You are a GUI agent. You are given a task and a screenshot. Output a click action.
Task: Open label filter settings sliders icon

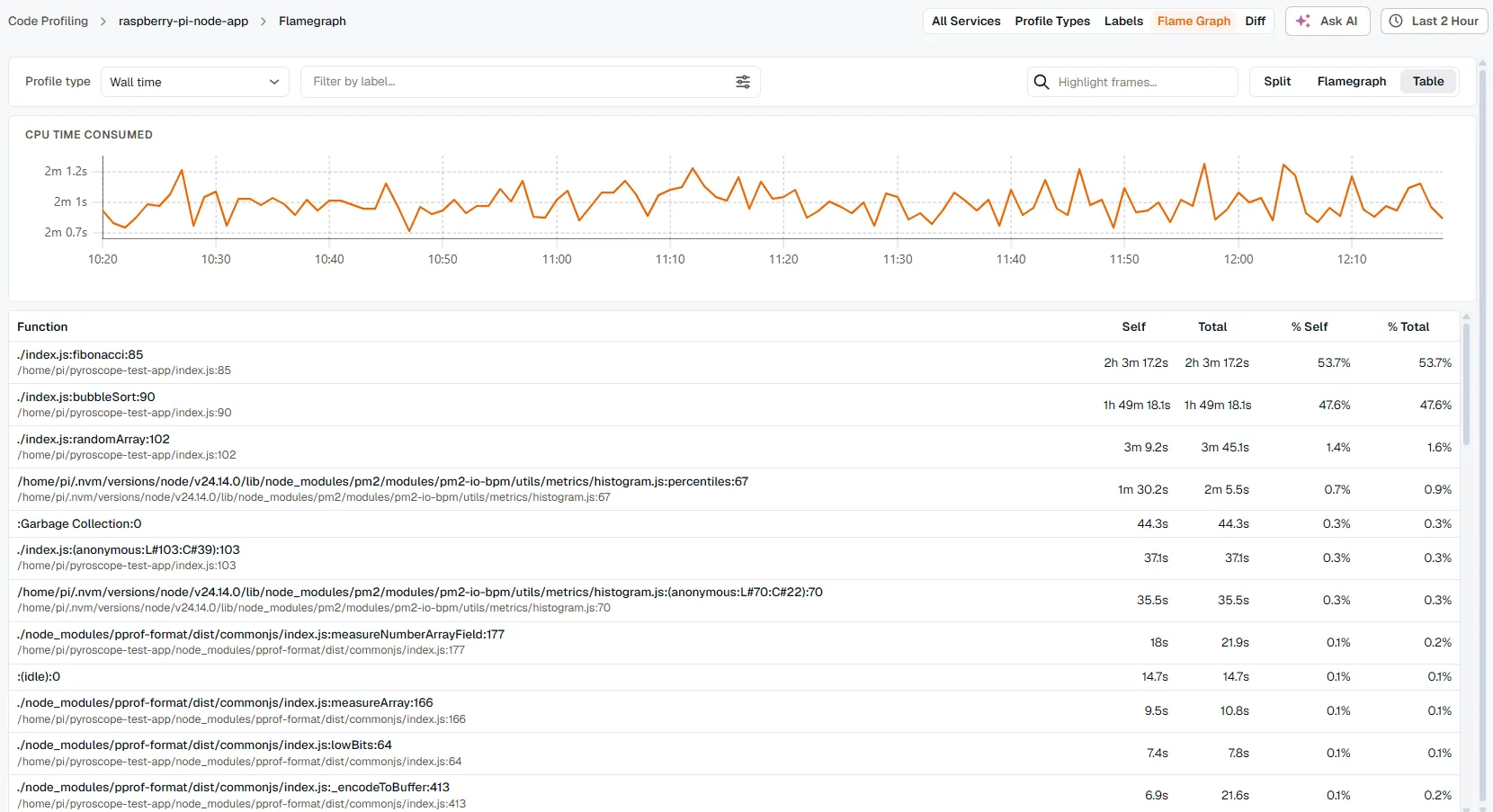743,82
